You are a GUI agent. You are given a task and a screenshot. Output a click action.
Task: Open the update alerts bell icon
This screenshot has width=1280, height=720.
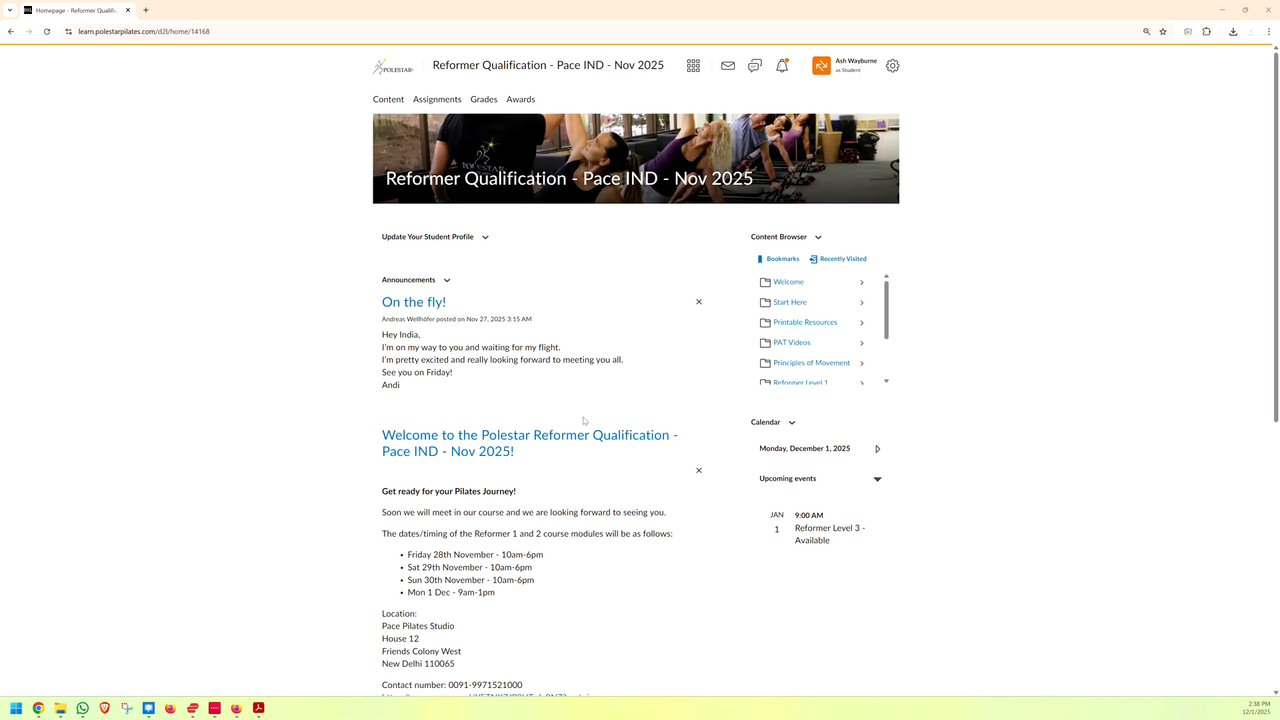point(782,66)
